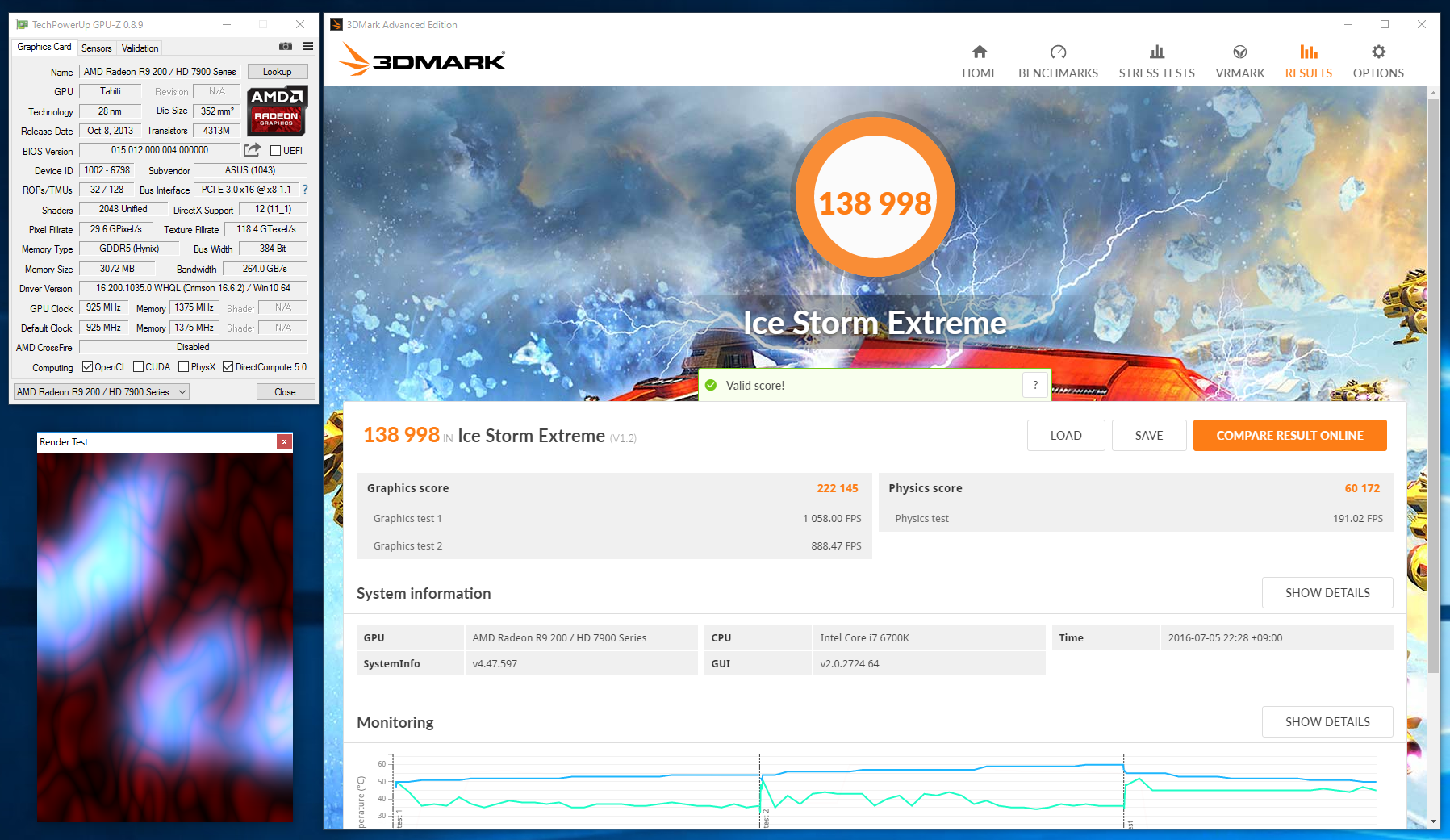Viewport: 1450px width, 840px height.
Task: Click the Ice Storm Extreme banner title
Action: coord(875,323)
